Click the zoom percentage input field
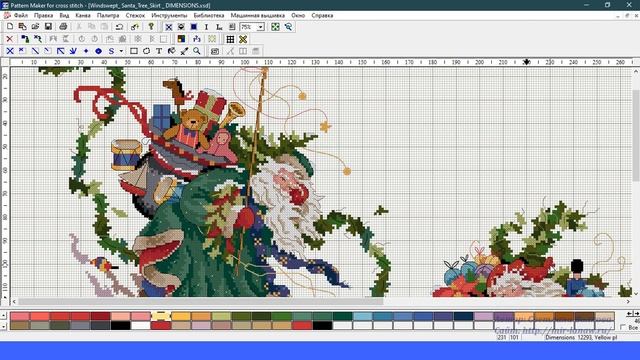 pyautogui.click(x=249, y=27)
